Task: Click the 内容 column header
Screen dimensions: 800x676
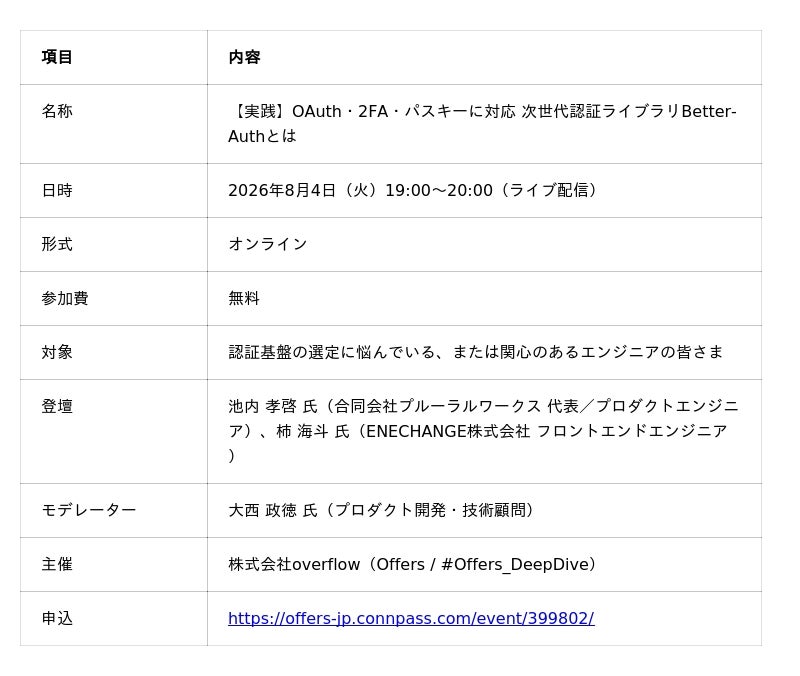Action: tap(244, 57)
